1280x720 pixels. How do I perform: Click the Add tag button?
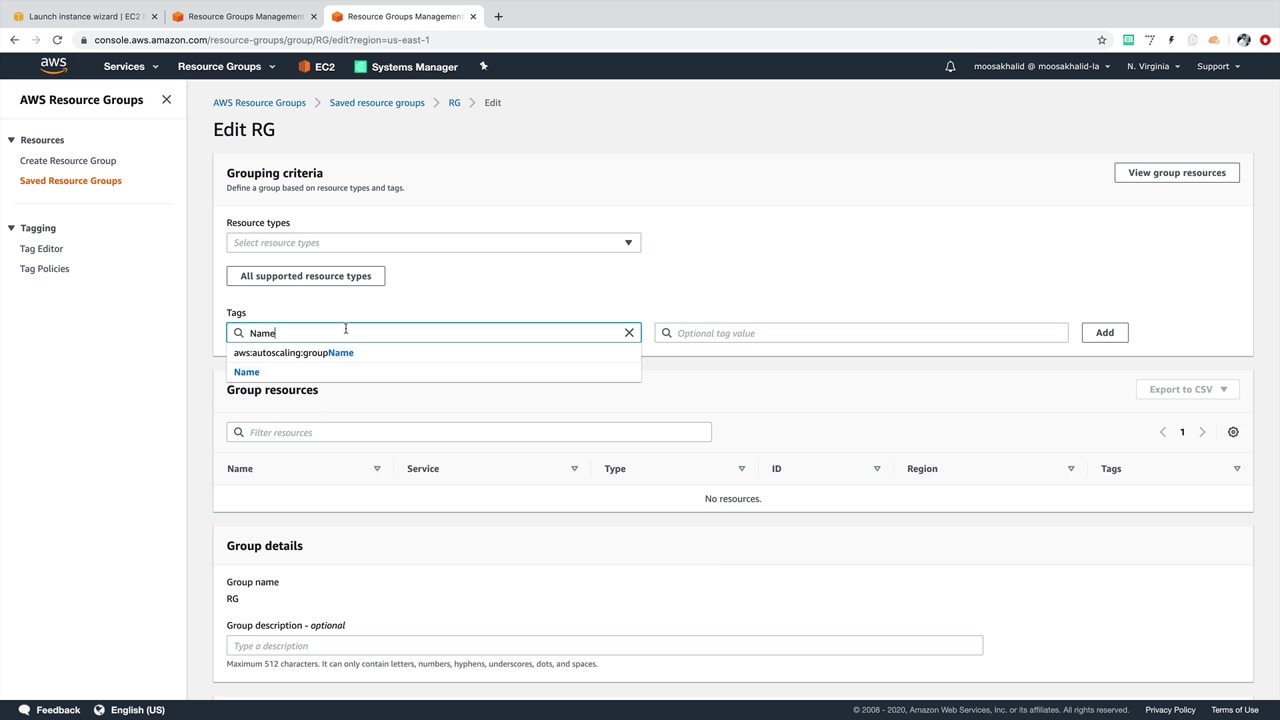(x=1105, y=333)
